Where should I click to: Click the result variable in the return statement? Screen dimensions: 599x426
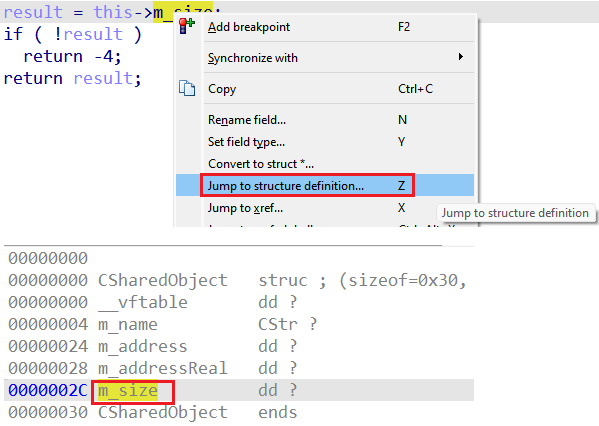[x=103, y=78]
